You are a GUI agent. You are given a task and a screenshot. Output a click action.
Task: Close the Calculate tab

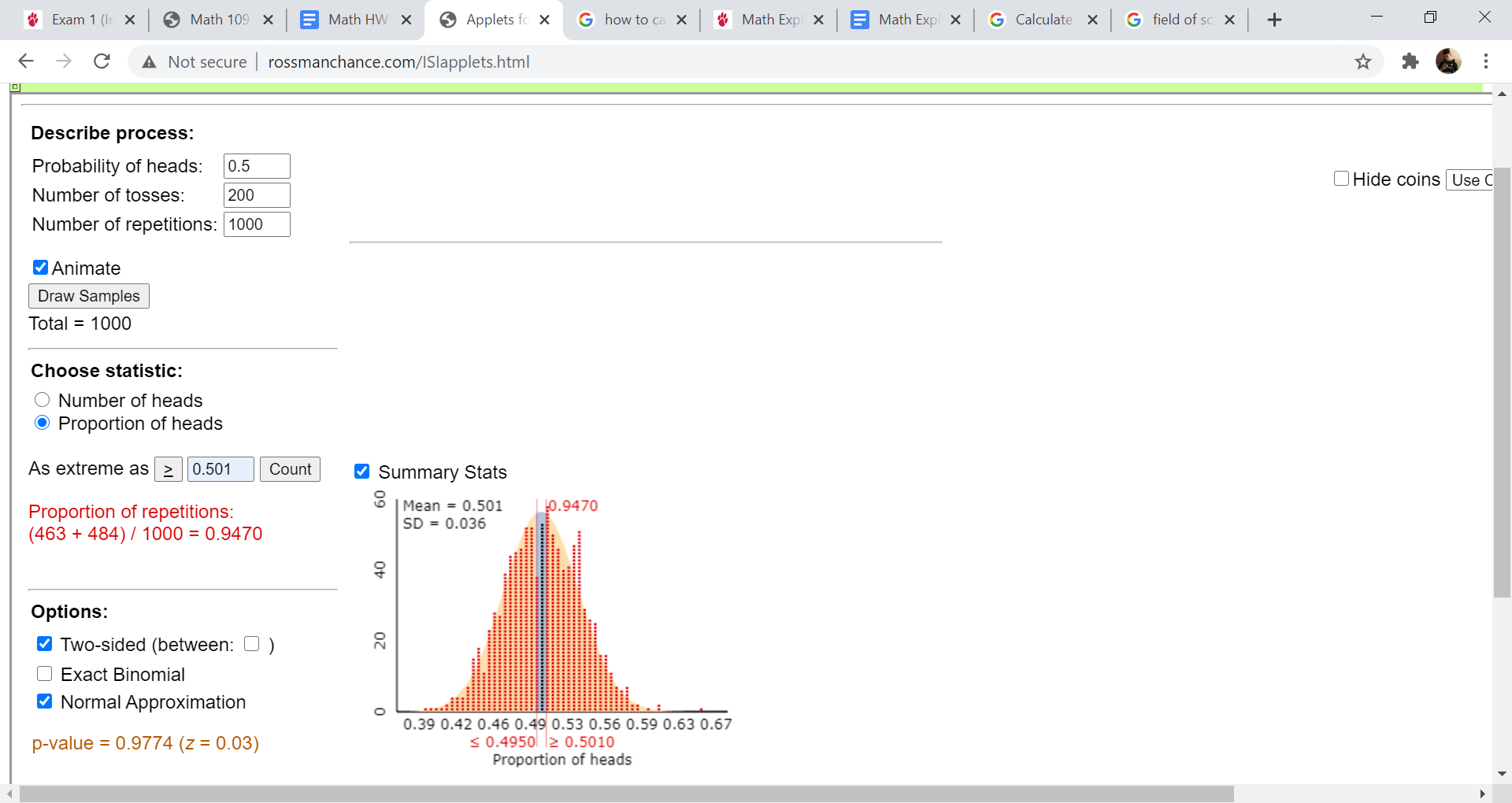pyautogui.click(x=1093, y=20)
